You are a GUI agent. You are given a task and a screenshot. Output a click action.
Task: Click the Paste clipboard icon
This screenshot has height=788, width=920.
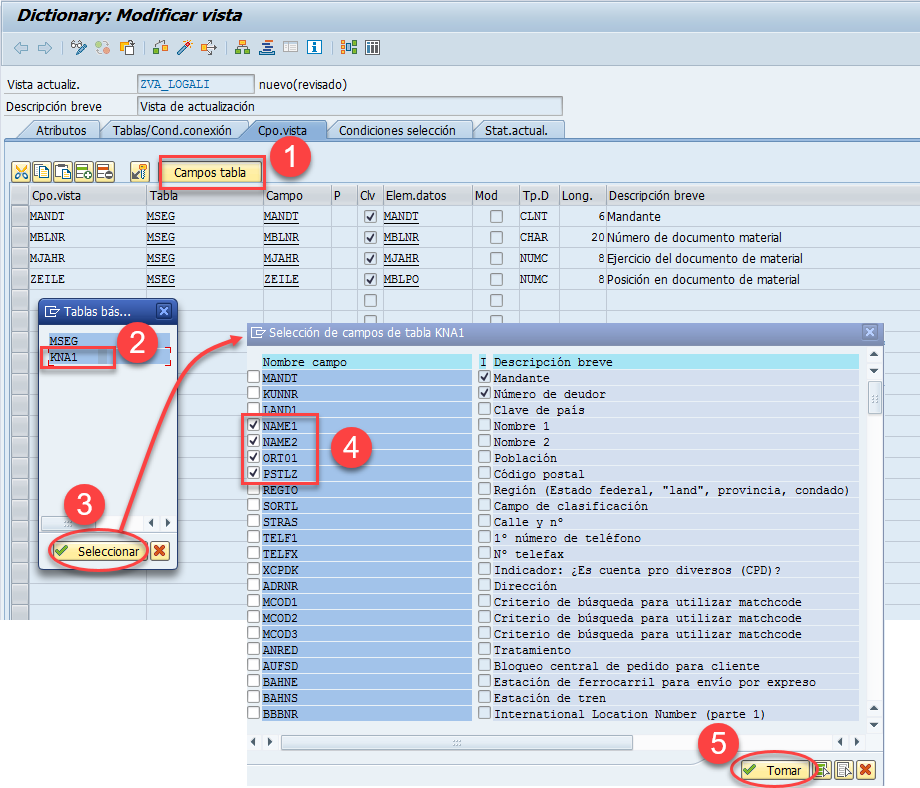click(x=63, y=172)
